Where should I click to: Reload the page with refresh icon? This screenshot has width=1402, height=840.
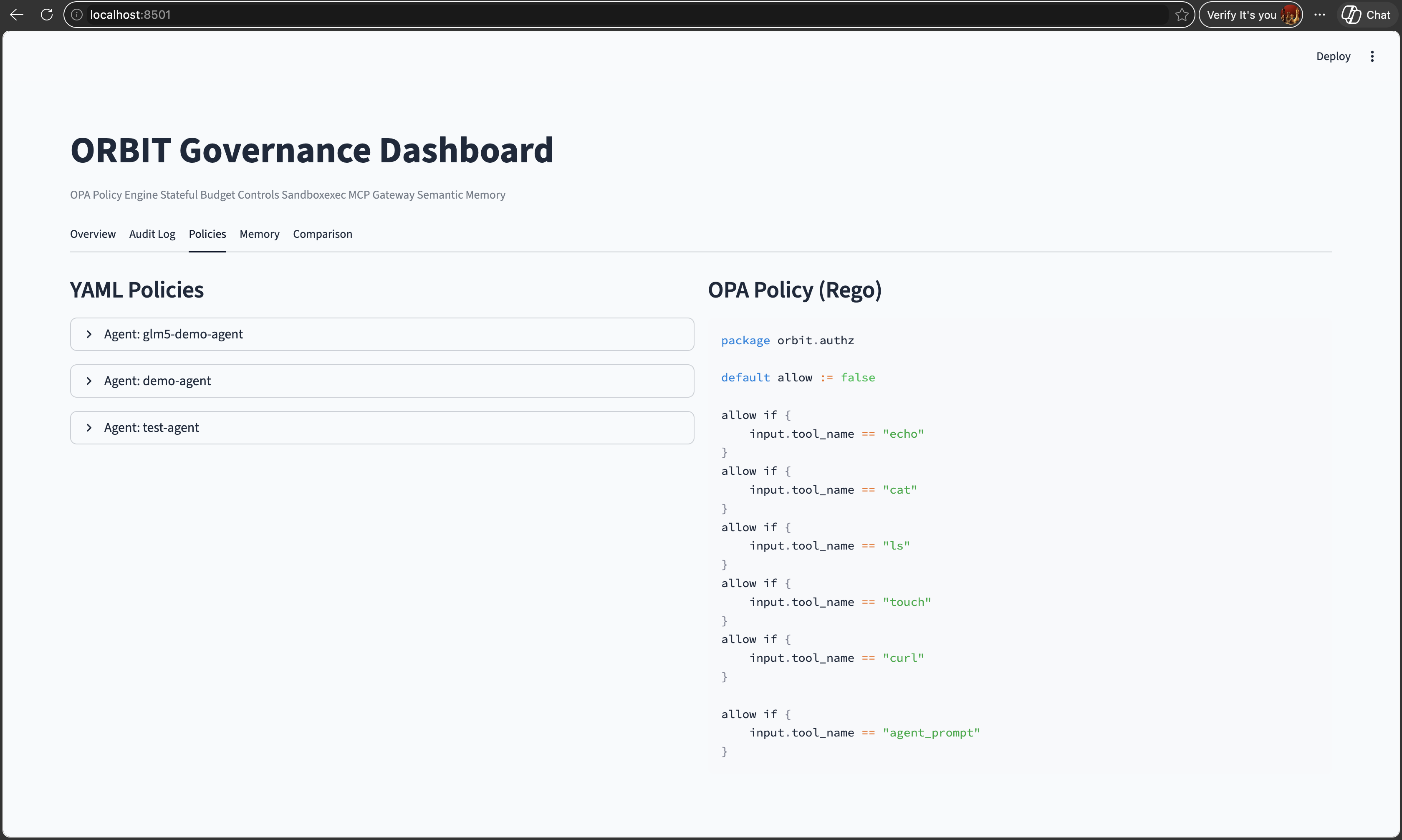pyautogui.click(x=47, y=15)
